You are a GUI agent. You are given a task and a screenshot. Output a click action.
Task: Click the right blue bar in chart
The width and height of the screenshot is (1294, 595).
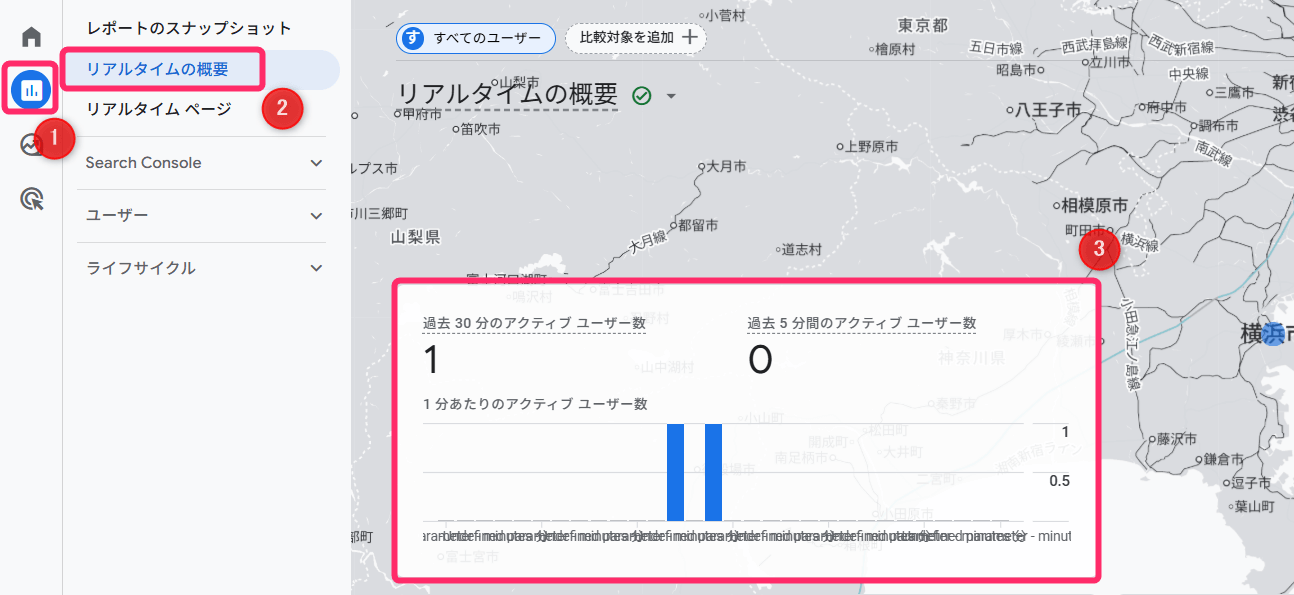click(x=713, y=472)
